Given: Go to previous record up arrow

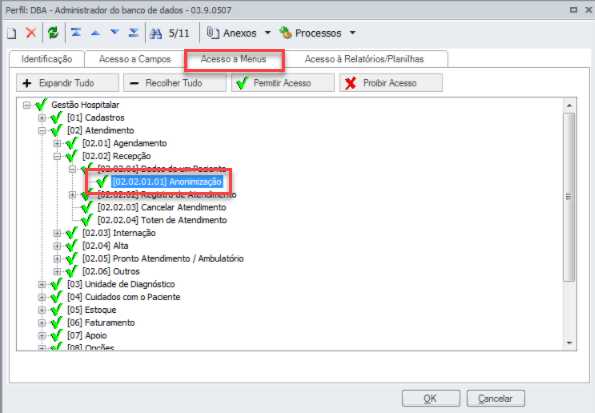Looking at the screenshot, I should (x=95, y=33).
